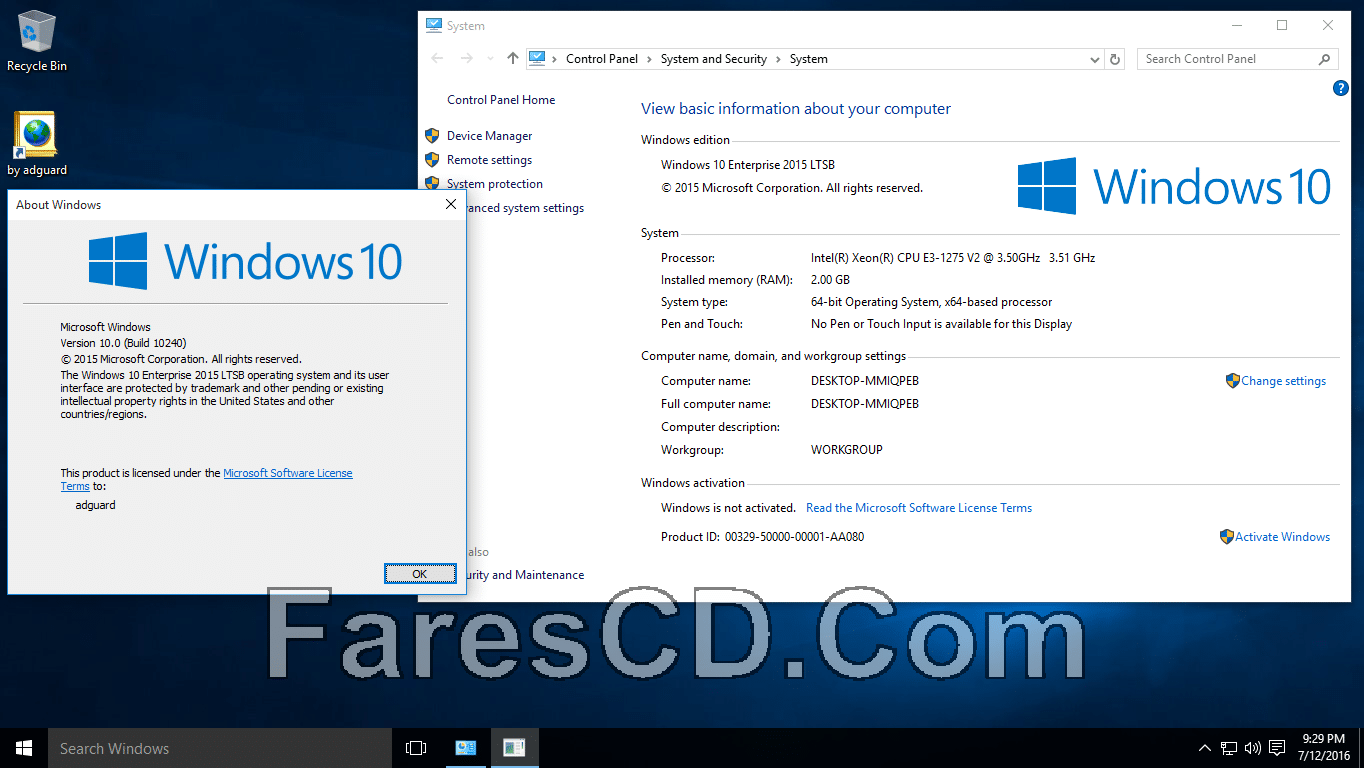Select System and Security breadcrumb
This screenshot has width=1364, height=768.
click(x=713, y=59)
